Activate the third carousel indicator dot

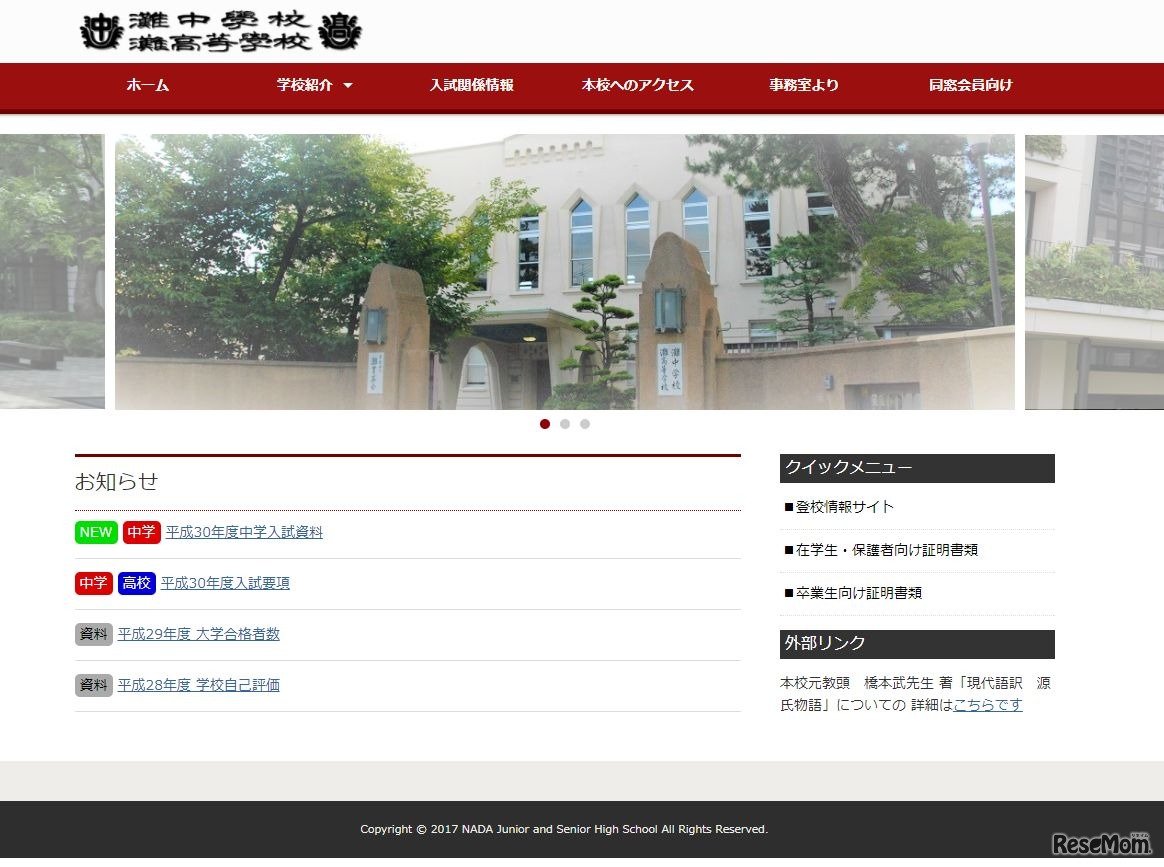tap(585, 424)
